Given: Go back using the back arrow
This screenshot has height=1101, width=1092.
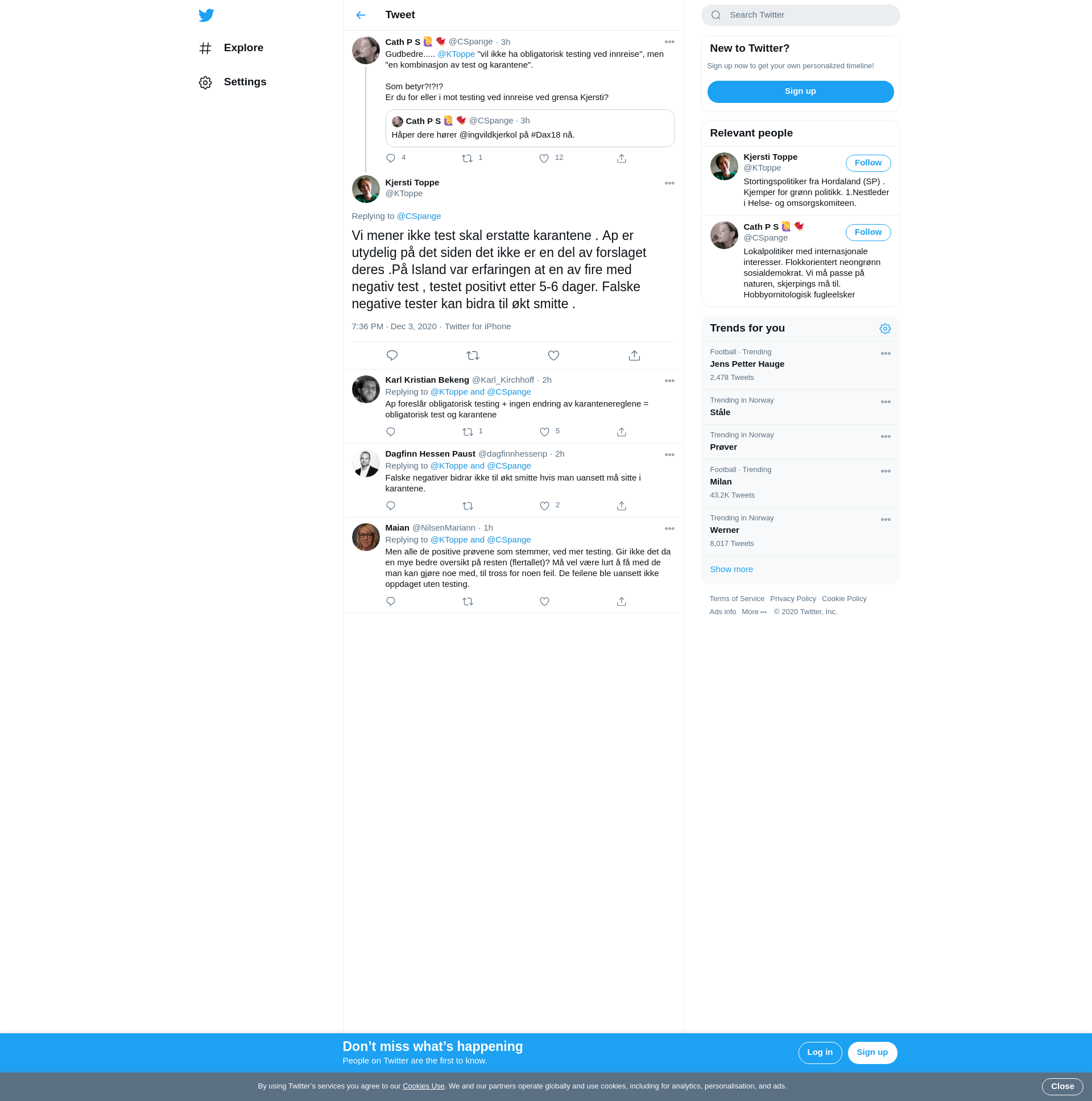Looking at the screenshot, I should click(x=361, y=15).
